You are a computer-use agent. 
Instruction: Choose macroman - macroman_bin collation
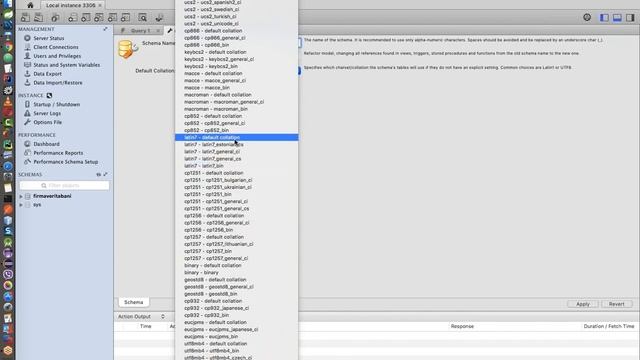[237, 109]
